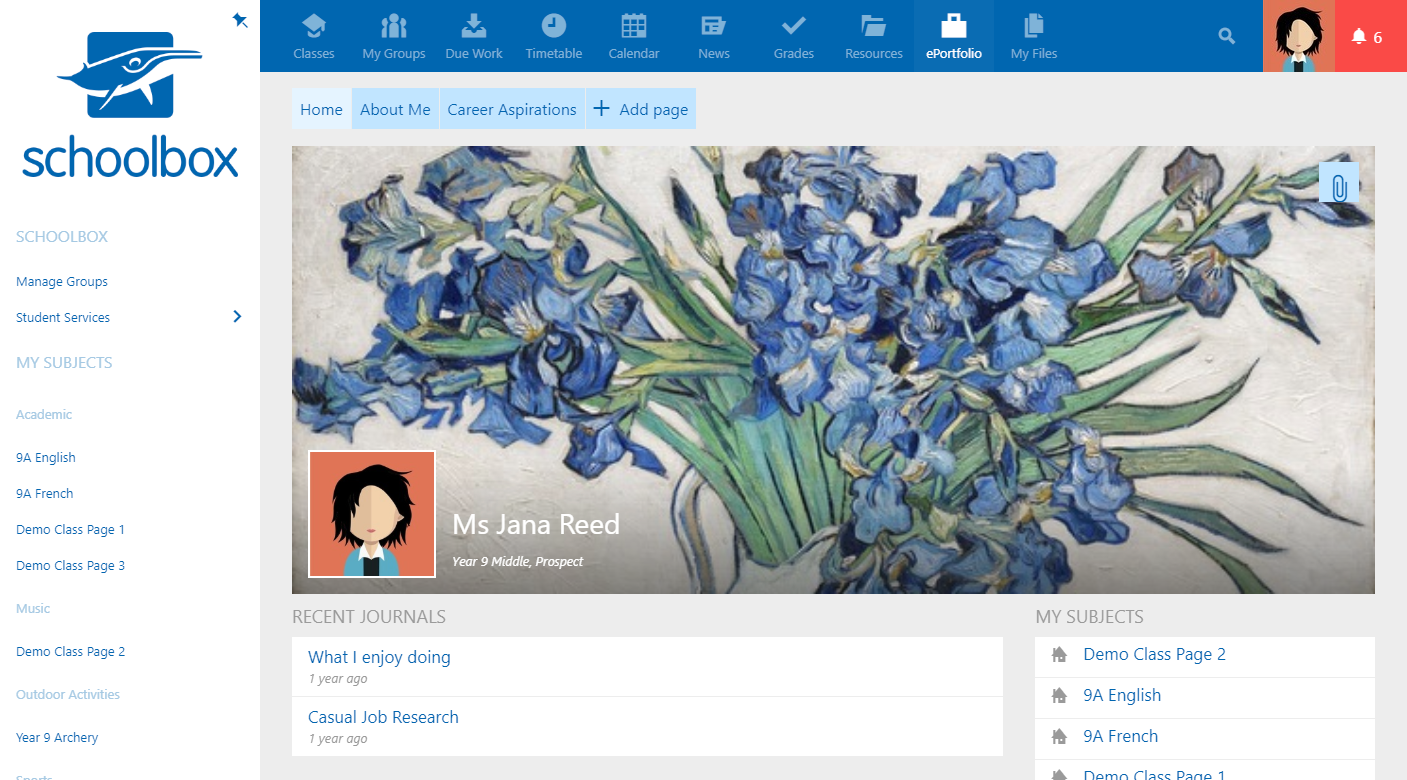Image resolution: width=1407 pixels, height=780 pixels.
Task: Open 9A English in sidebar
Action: 46,458
